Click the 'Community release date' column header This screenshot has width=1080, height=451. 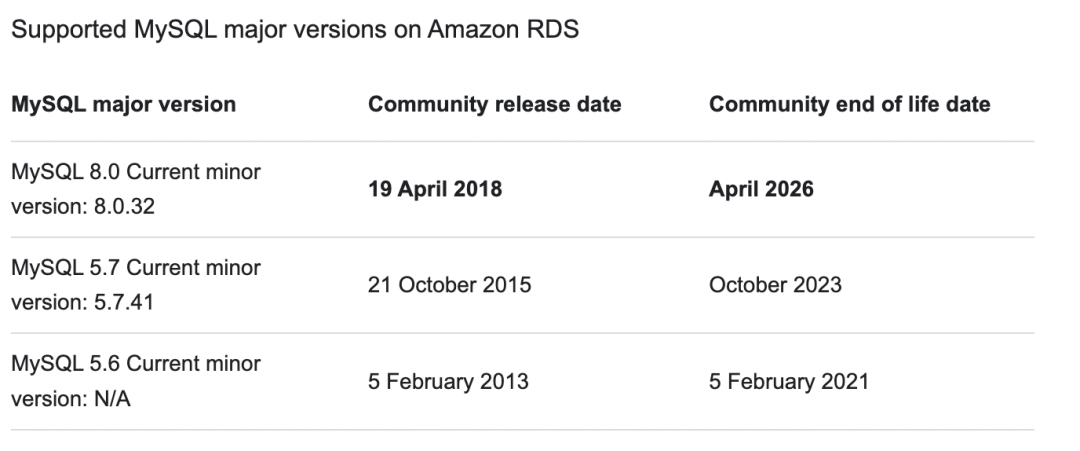pyautogui.click(x=495, y=104)
